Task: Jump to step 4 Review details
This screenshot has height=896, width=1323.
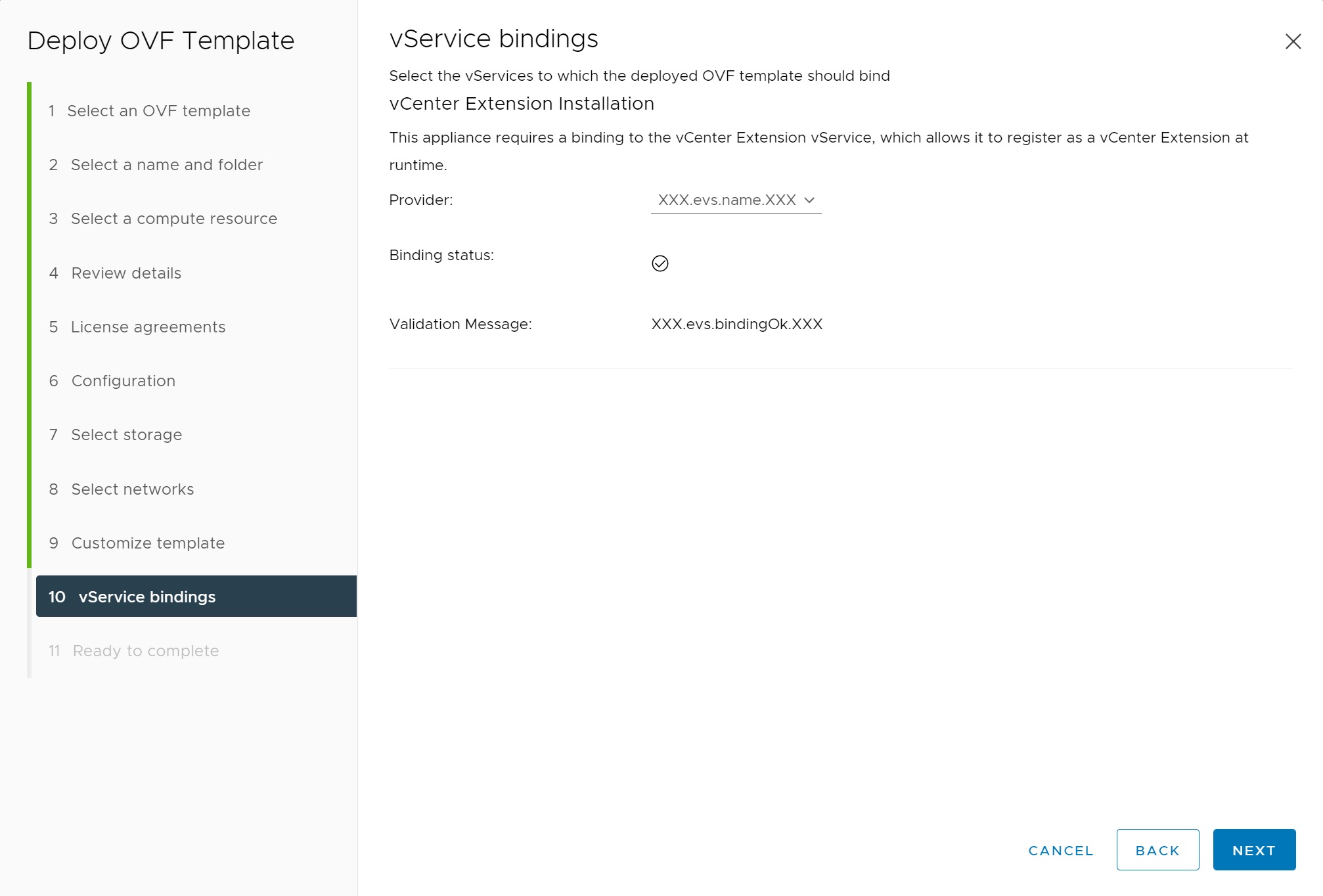Action: click(125, 273)
